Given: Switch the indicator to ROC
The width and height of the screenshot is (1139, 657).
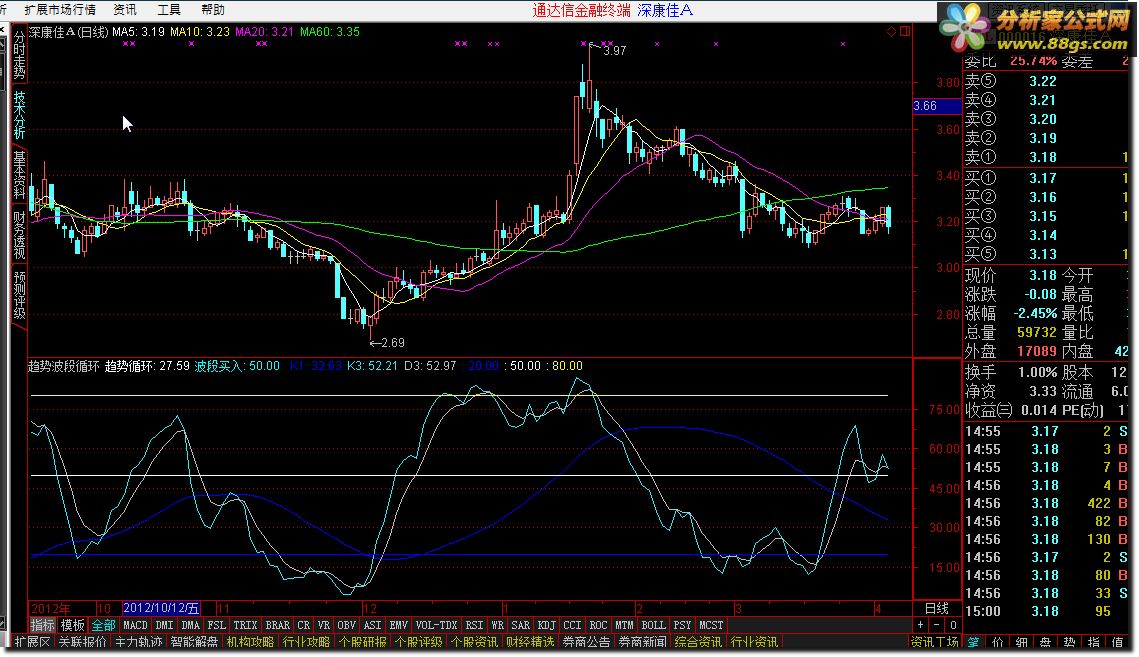Looking at the screenshot, I should [x=599, y=625].
